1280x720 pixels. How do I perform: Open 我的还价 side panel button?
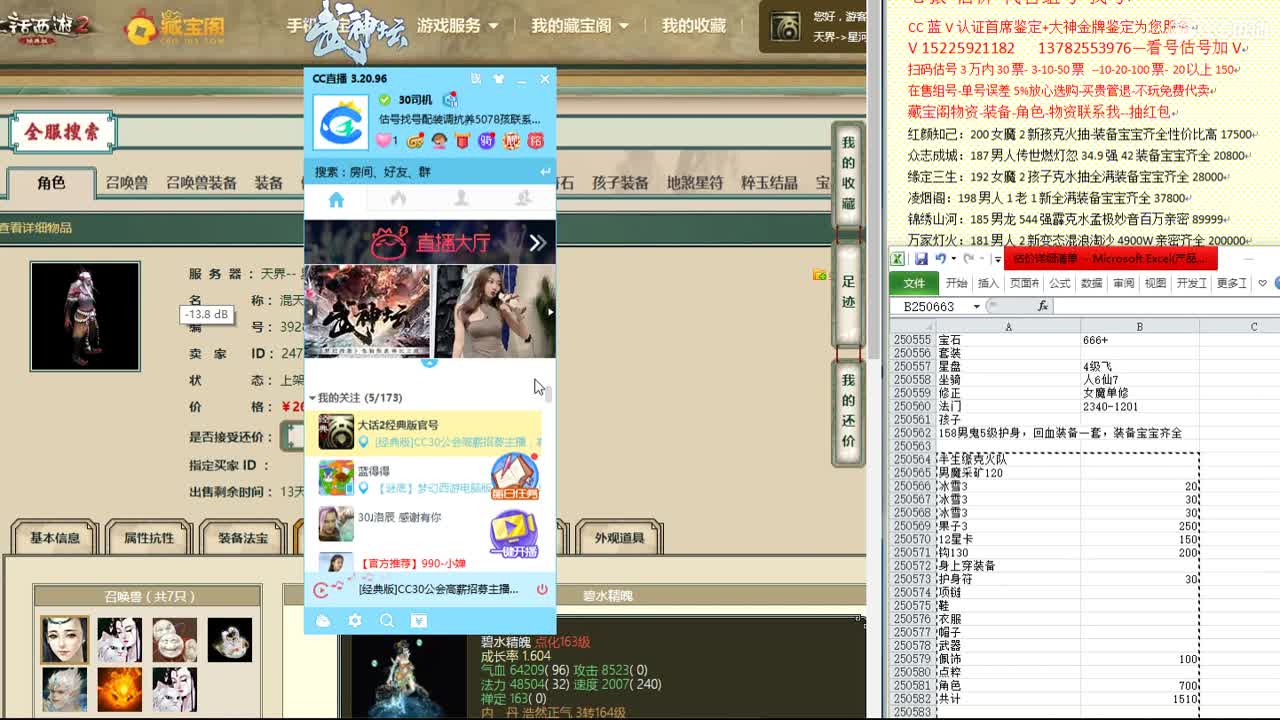(x=848, y=411)
